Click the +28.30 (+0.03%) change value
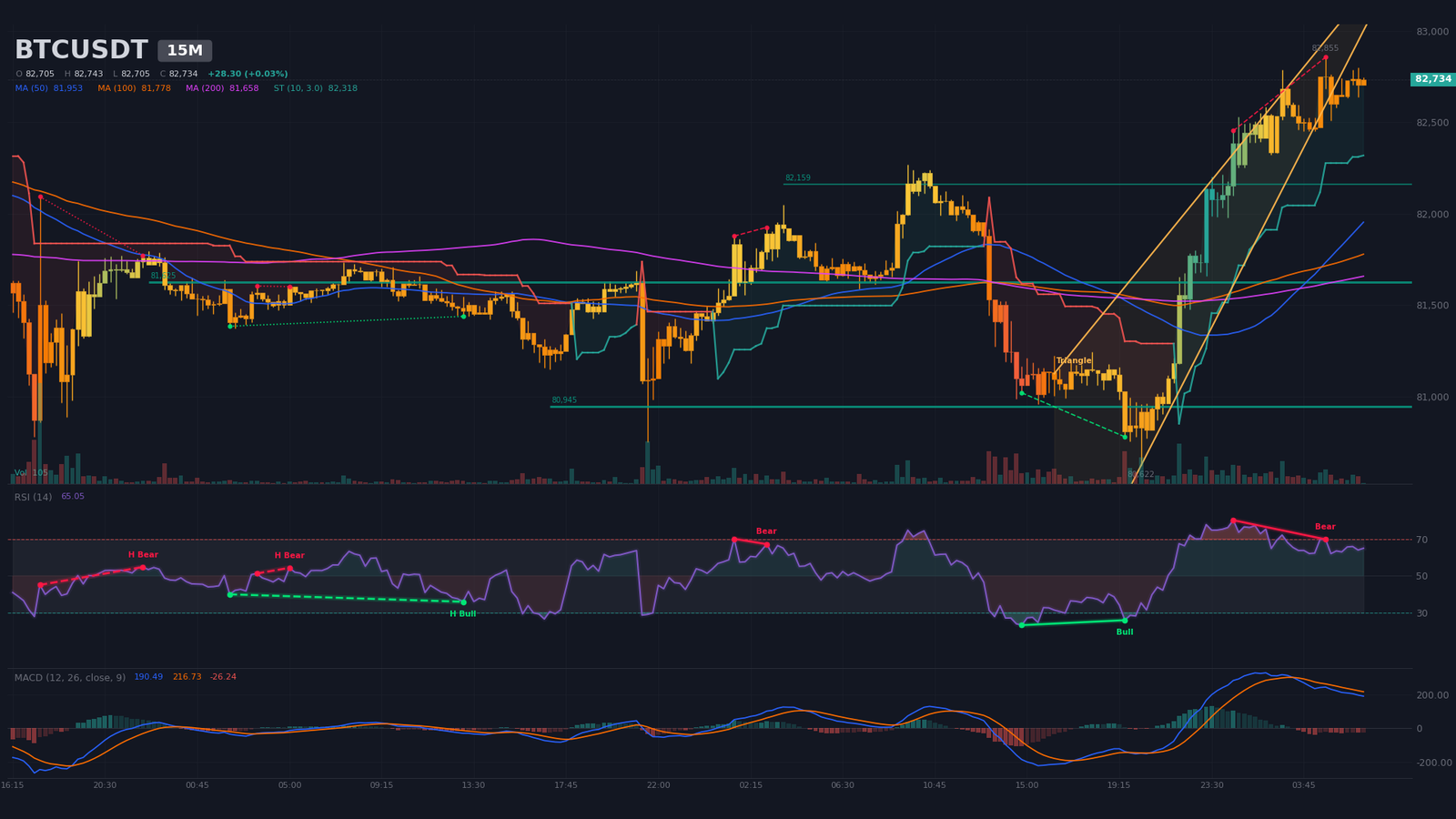 [x=248, y=74]
